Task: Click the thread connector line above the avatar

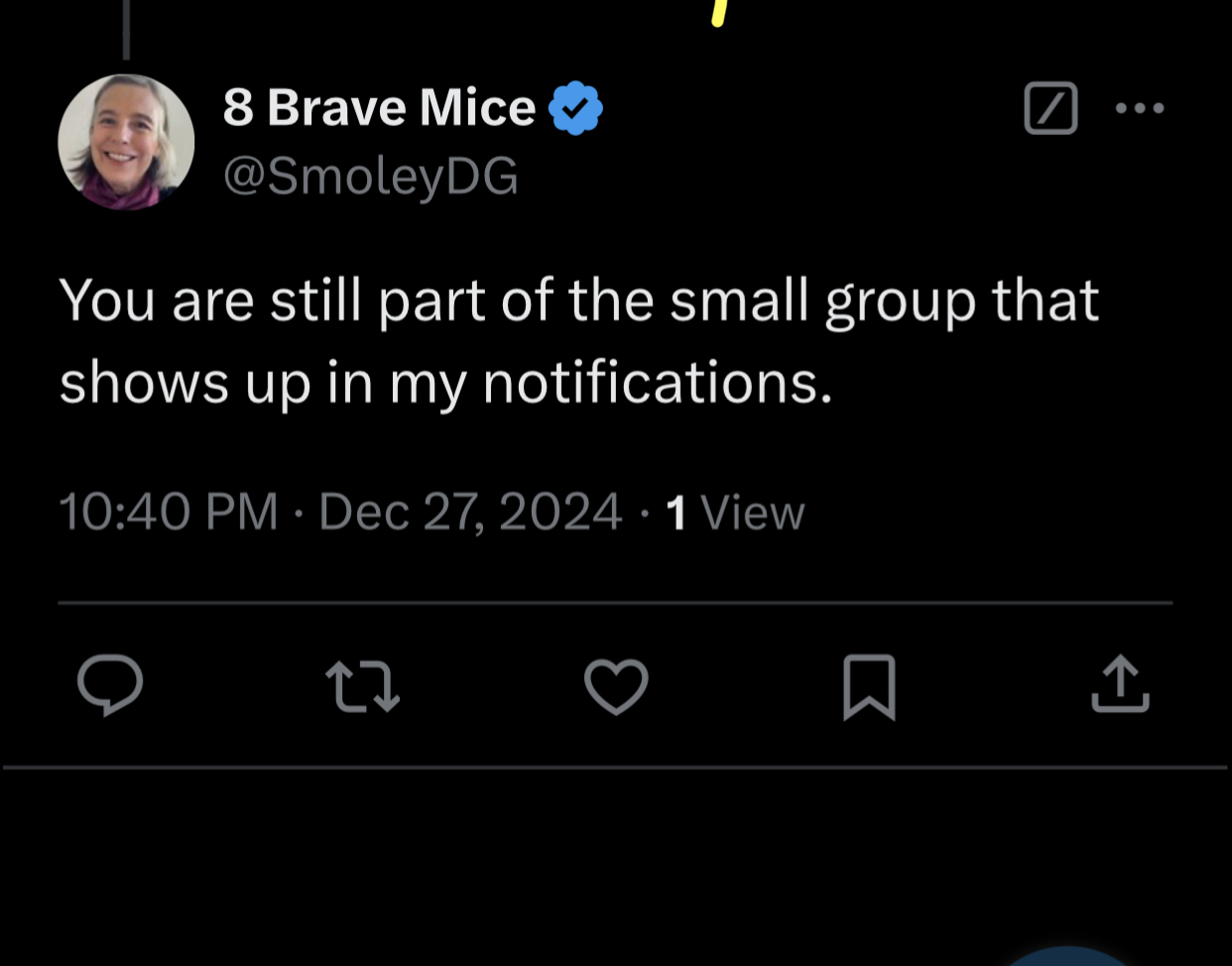Action: coord(126,30)
